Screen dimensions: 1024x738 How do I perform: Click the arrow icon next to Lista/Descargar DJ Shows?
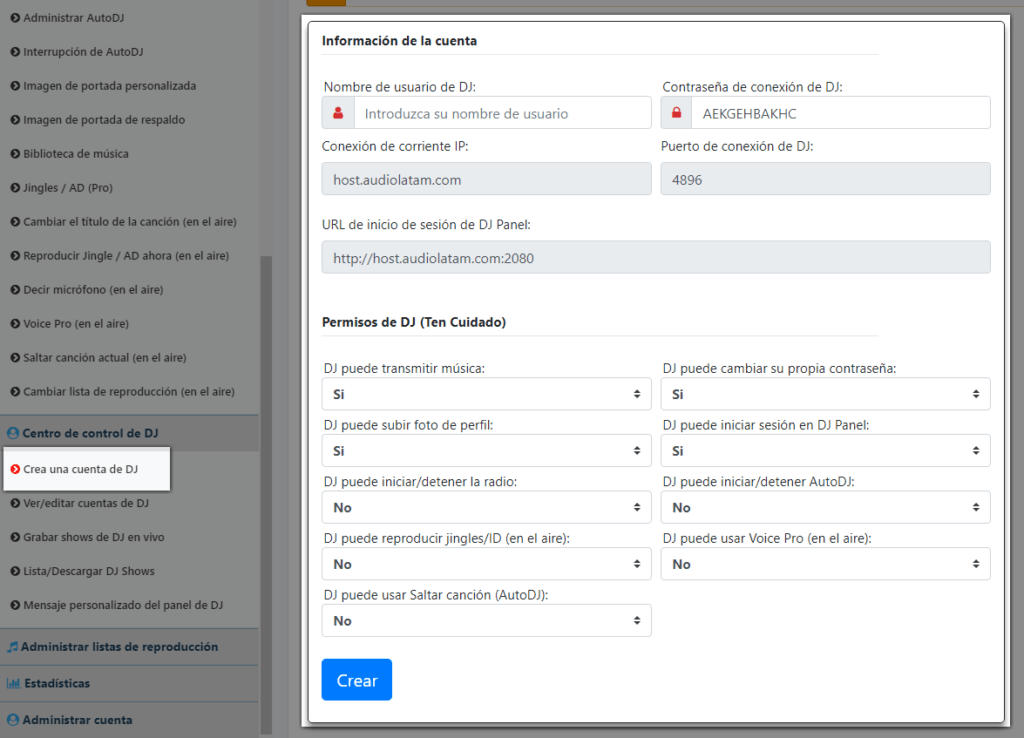click(x=15, y=571)
